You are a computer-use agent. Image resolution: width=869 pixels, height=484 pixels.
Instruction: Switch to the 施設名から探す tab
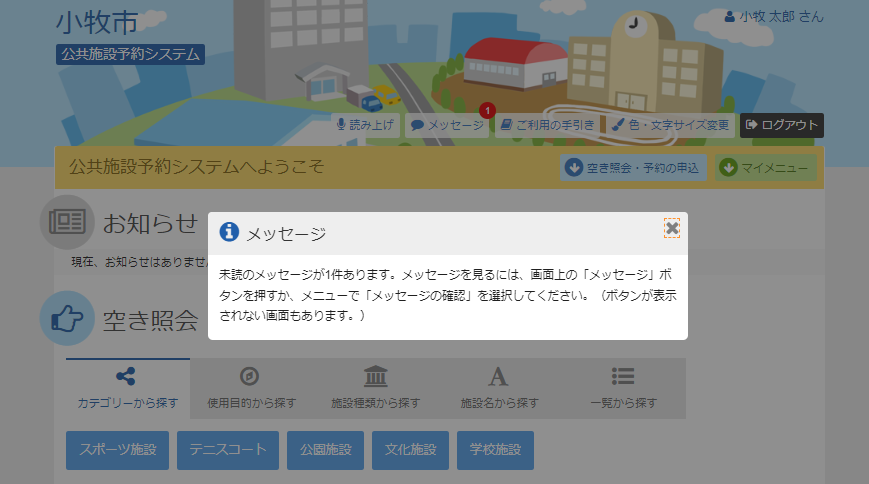499,389
